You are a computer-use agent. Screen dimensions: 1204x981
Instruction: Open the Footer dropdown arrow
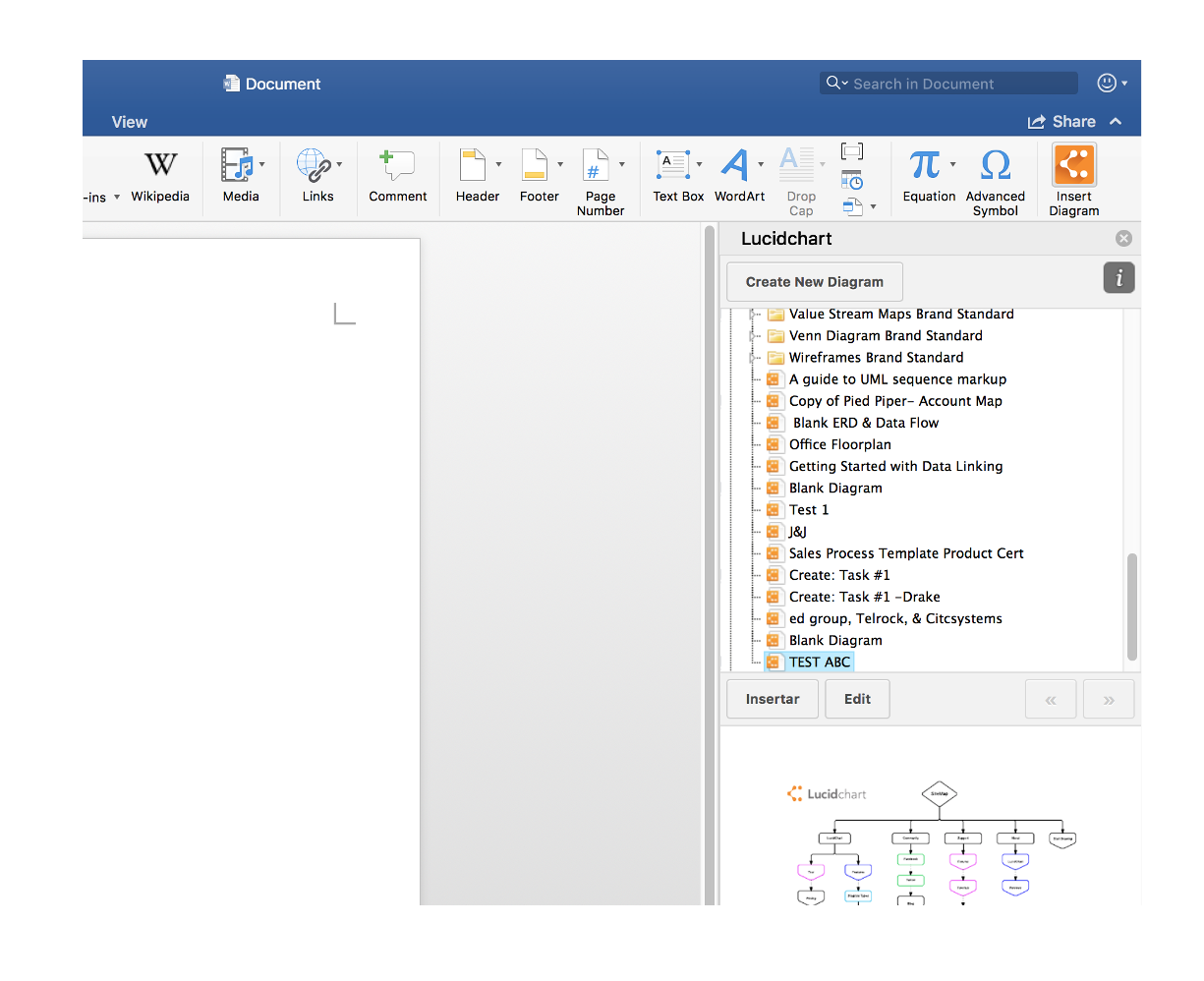(560, 165)
